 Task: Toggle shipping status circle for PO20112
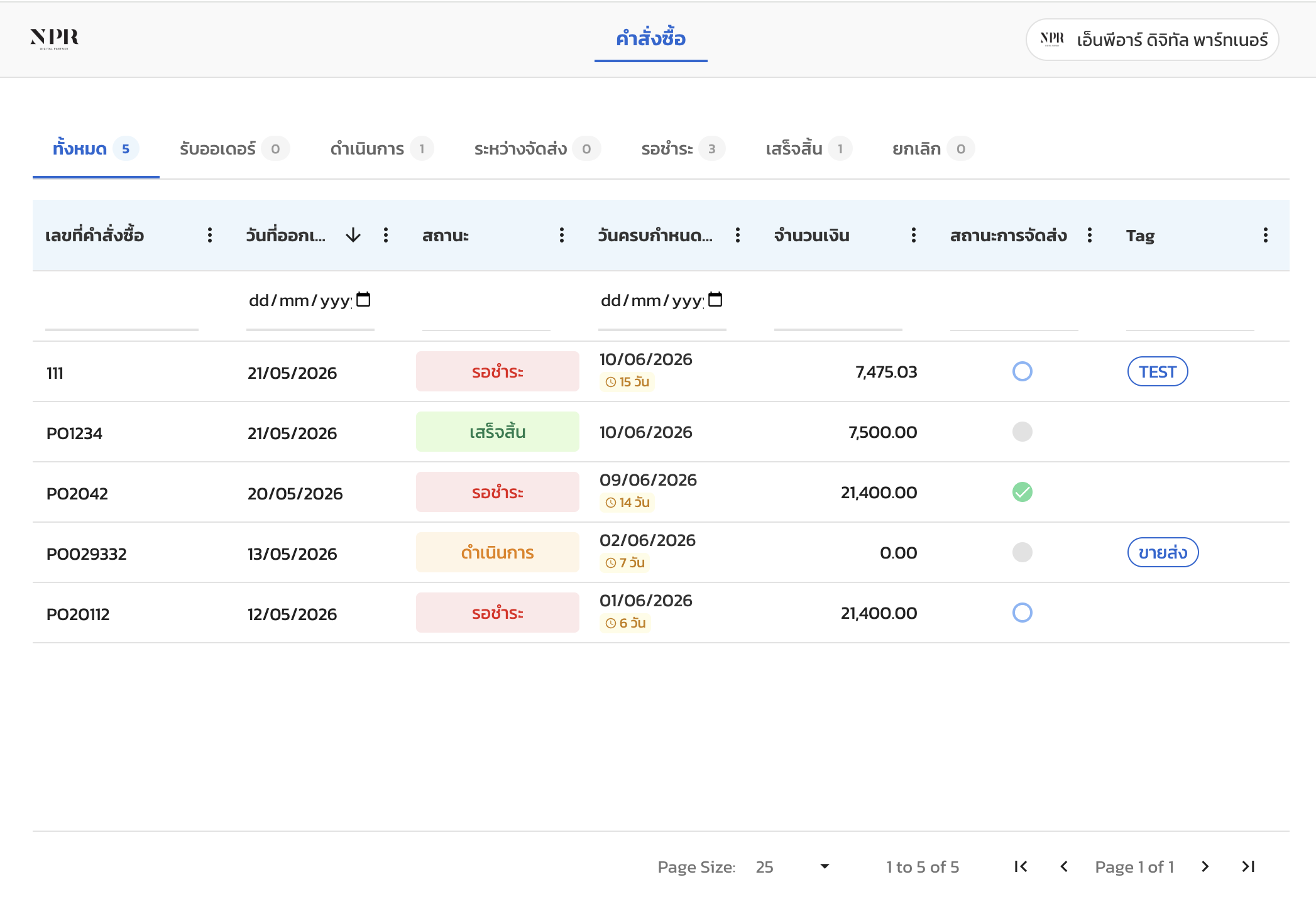[1023, 613]
